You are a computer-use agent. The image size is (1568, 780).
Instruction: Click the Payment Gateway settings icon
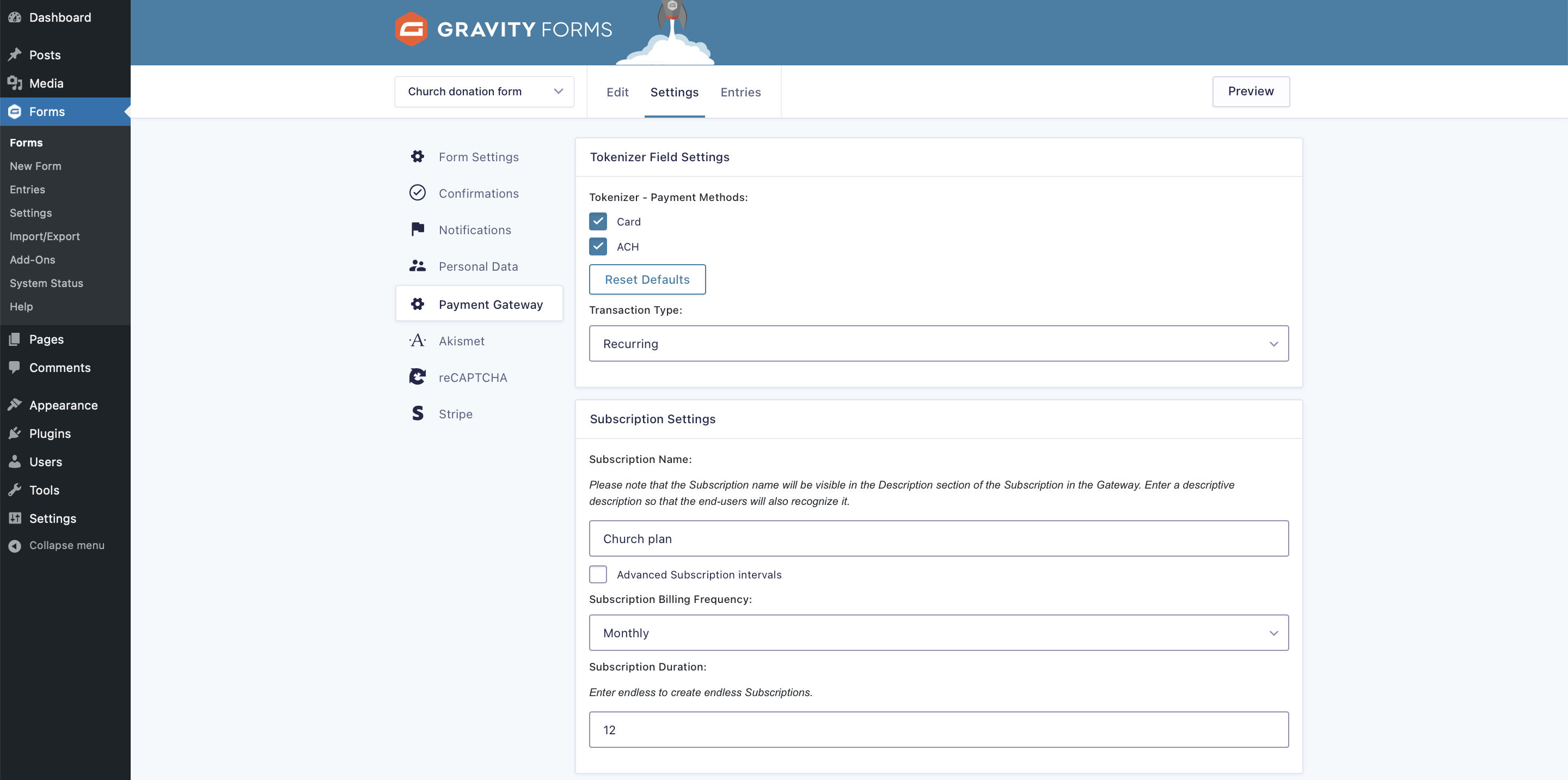pyautogui.click(x=418, y=304)
